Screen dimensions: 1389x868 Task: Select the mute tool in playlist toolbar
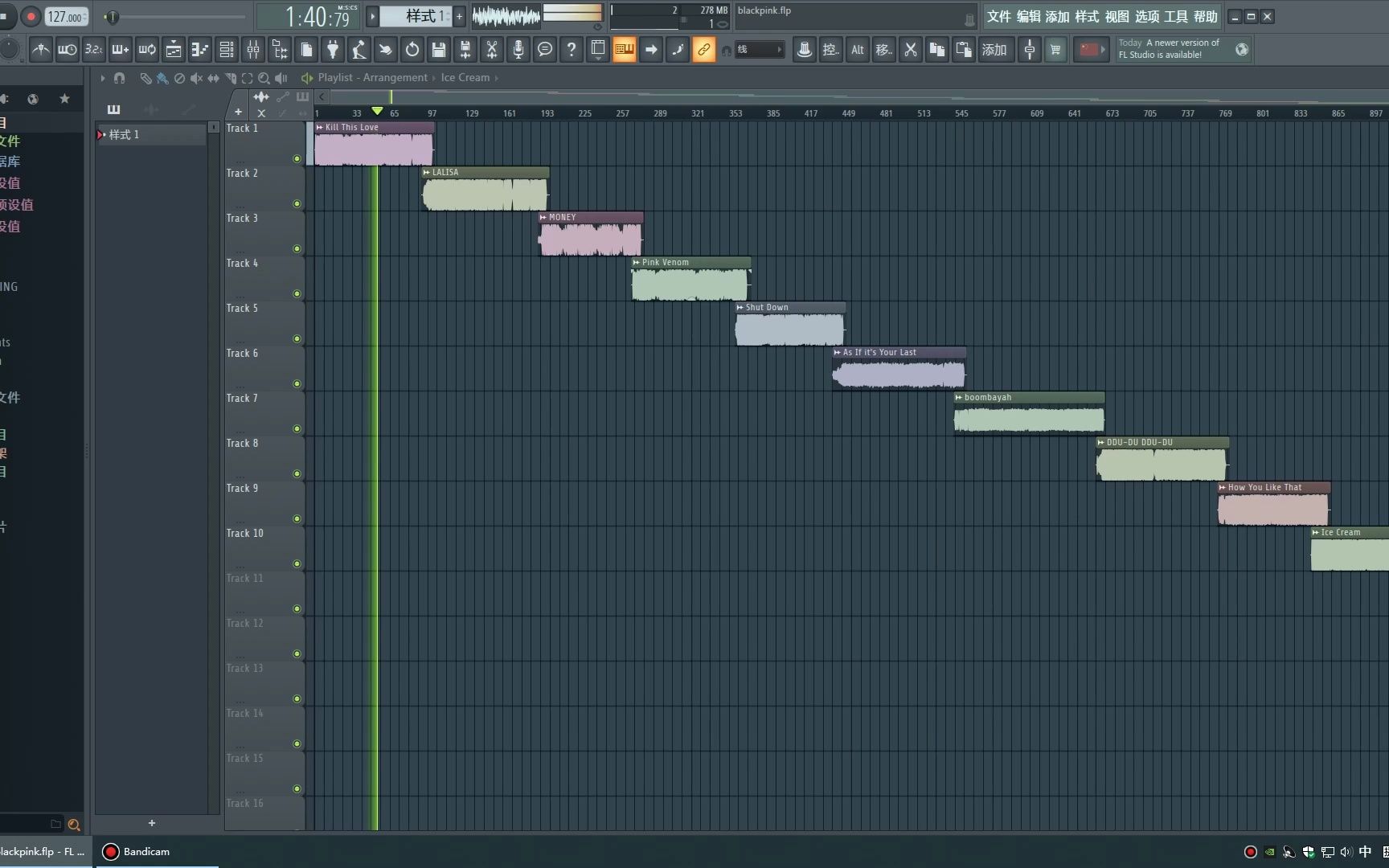point(196,78)
